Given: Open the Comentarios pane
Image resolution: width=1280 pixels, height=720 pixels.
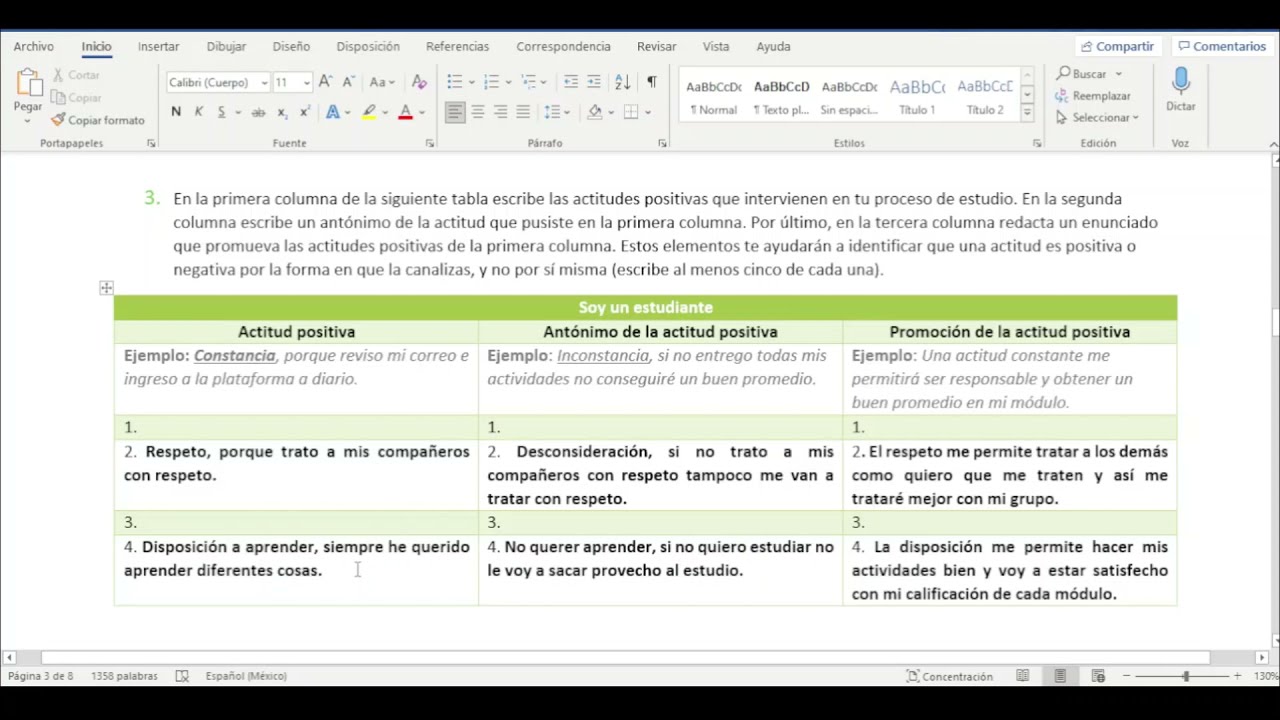Looking at the screenshot, I should click(1221, 46).
